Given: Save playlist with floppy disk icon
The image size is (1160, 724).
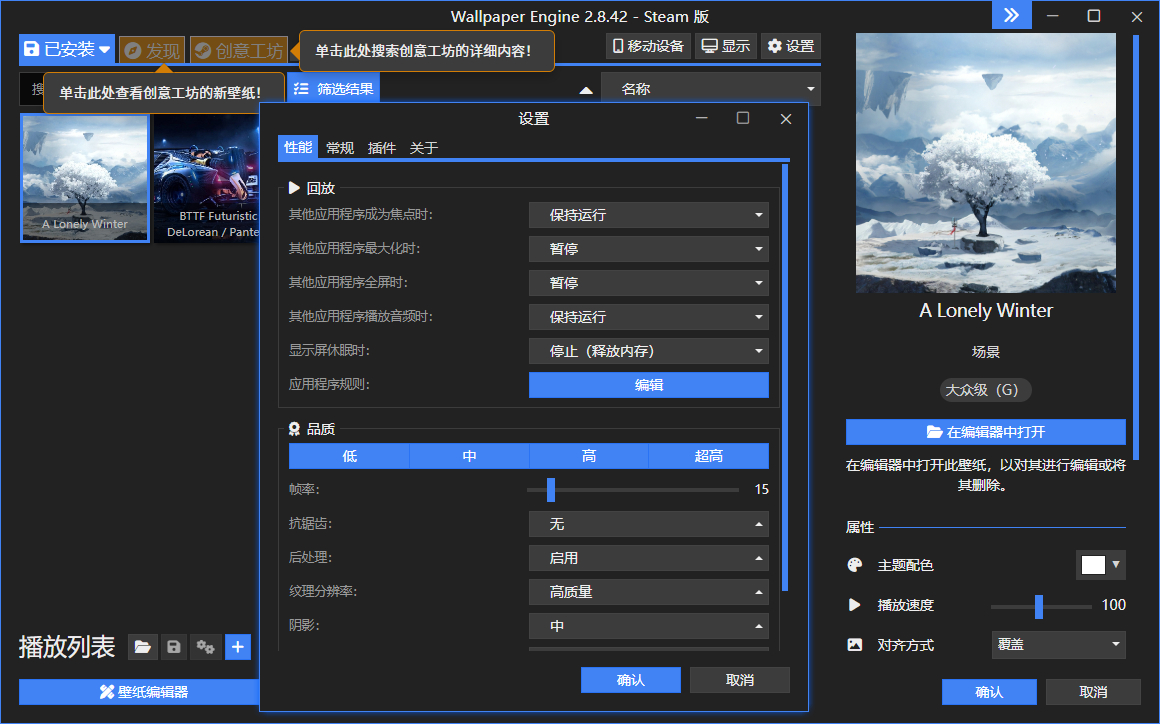Looking at the screenshot, I should coord(174,647).
